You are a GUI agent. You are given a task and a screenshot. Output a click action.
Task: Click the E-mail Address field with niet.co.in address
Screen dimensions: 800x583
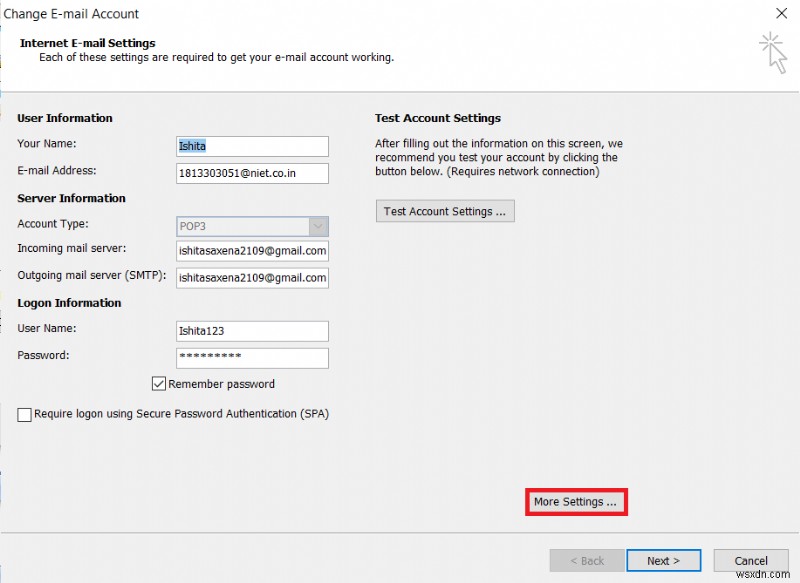coord(251,173)
